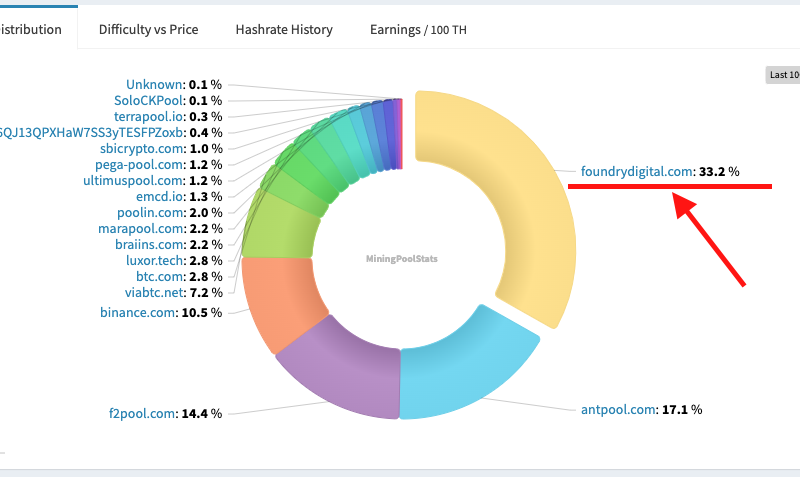This screenshot has width=800, height=477.
Task: Click the braiins.com link
Action: tap(149, 244)
